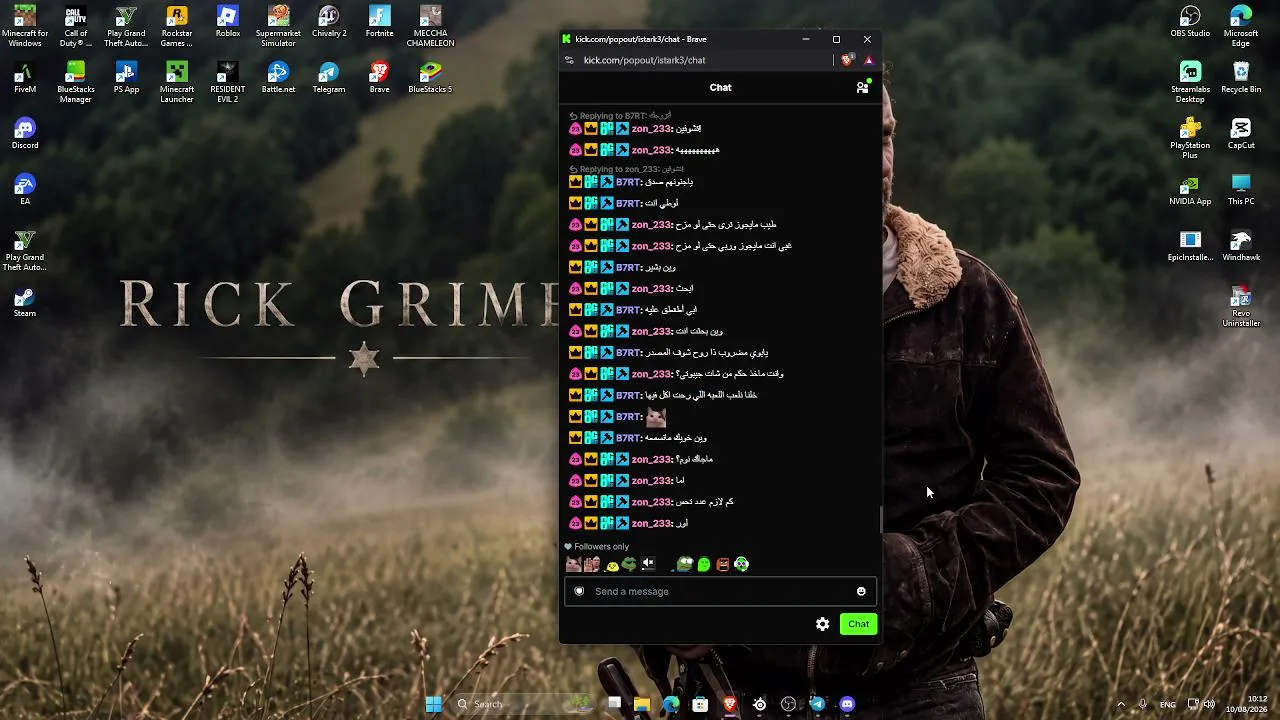Open OBS Studio desktop icon

pyautogui.click(x=1190, y=22)
